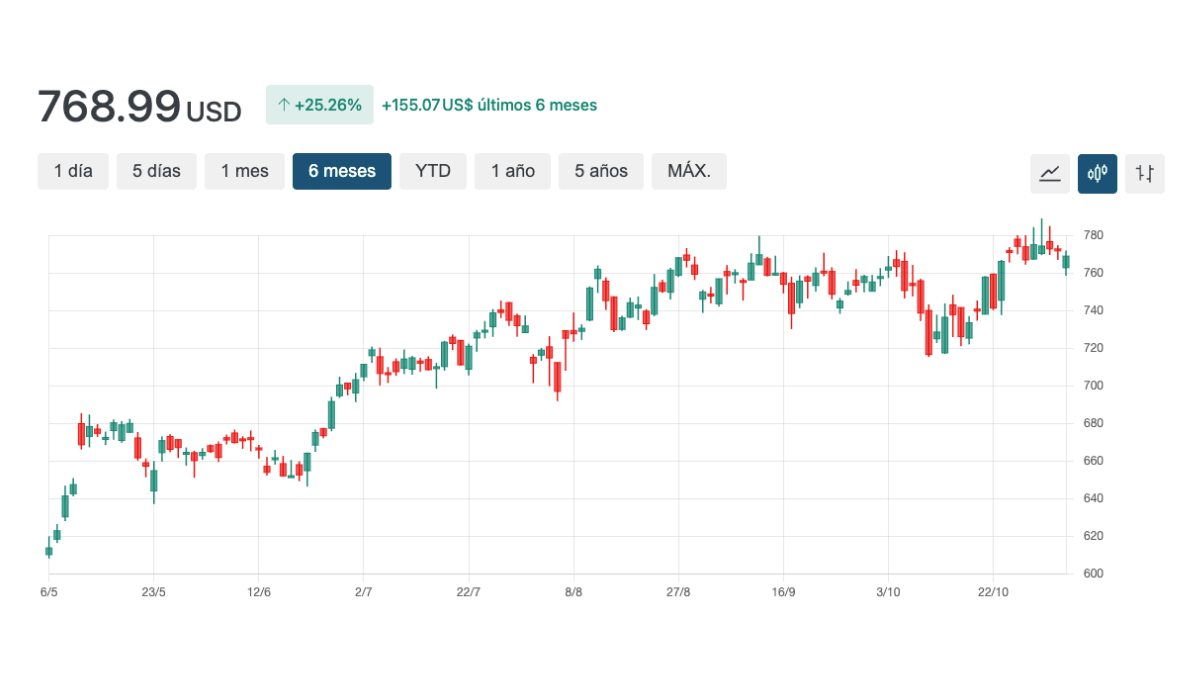Click the 22/10 date label on axis
The height and width of the screenshot is (675, 1200).
(993, 592)
